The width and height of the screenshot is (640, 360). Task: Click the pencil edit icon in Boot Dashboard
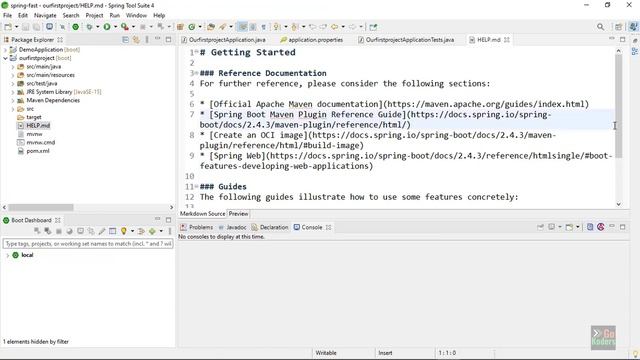click(x=102, y=231)
